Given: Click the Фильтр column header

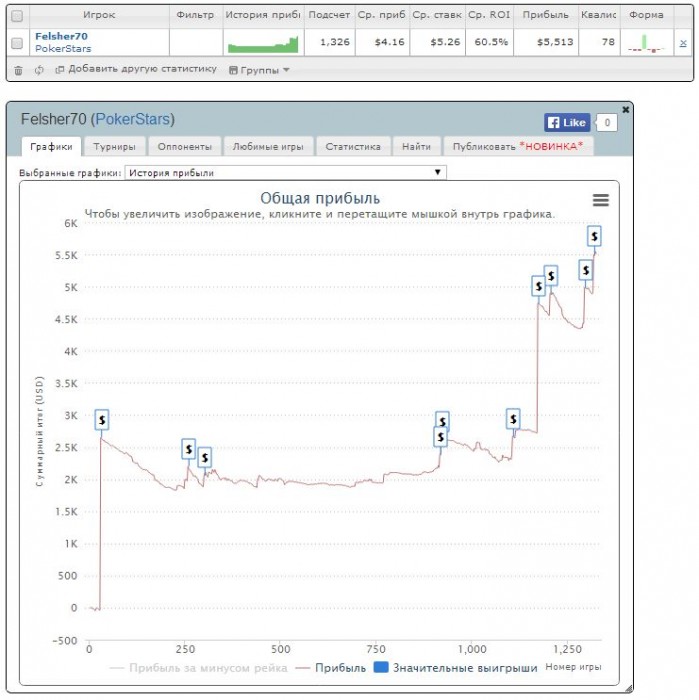Looking at the screenshot, I should click(196, 15).
